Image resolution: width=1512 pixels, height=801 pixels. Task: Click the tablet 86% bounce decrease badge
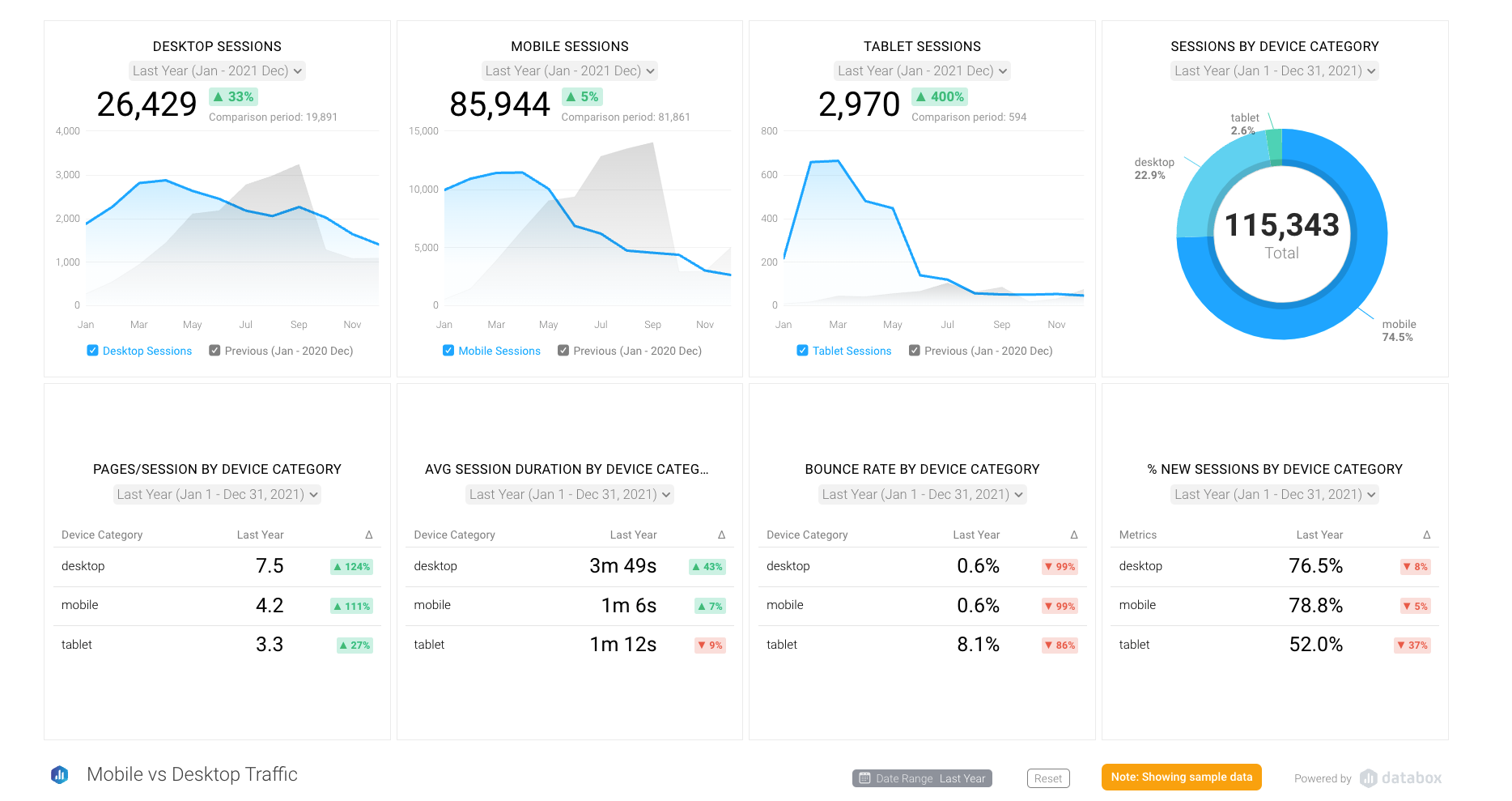point(1060,645)
